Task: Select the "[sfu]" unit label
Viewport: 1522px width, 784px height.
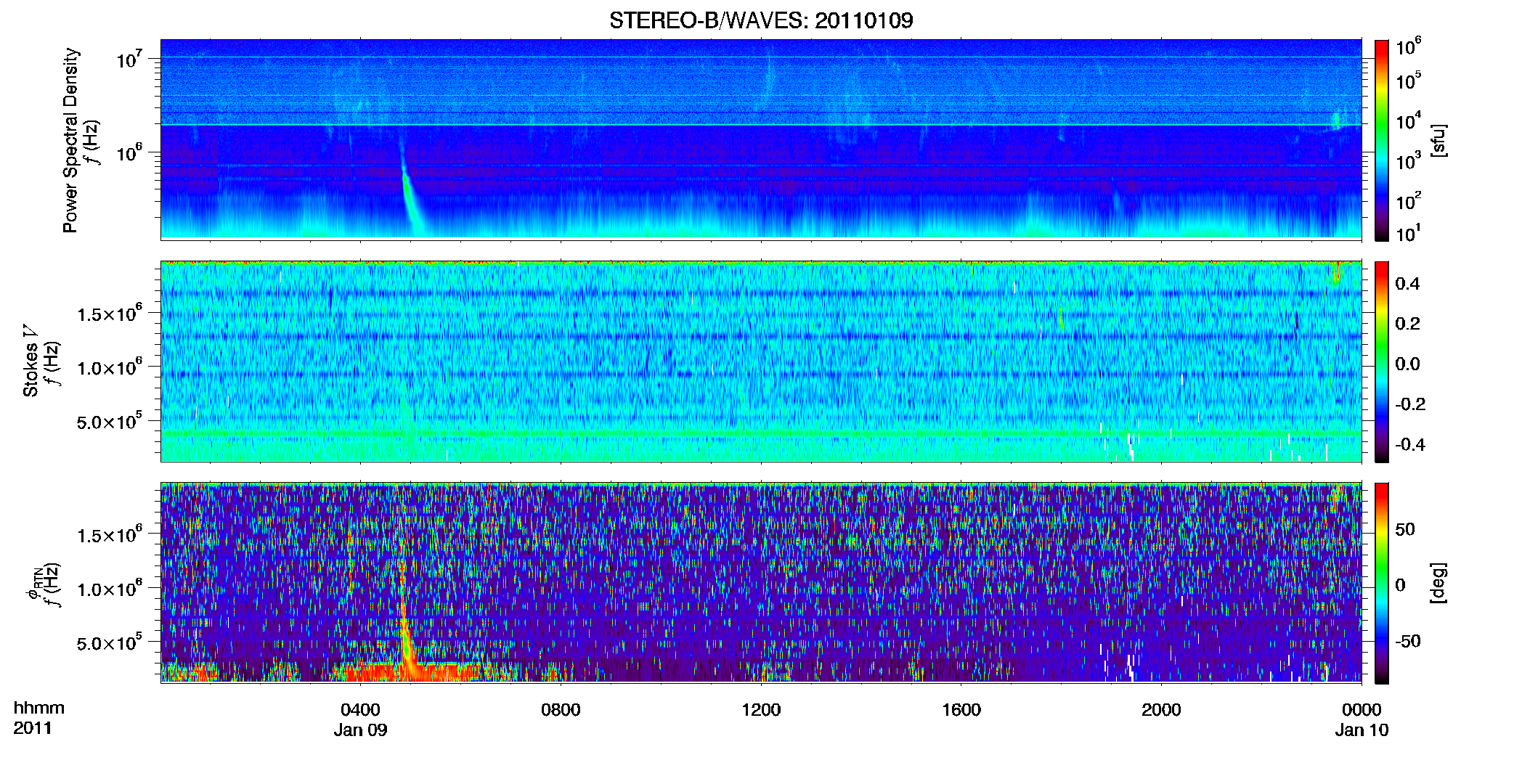Action: (x=1438, y=140)
